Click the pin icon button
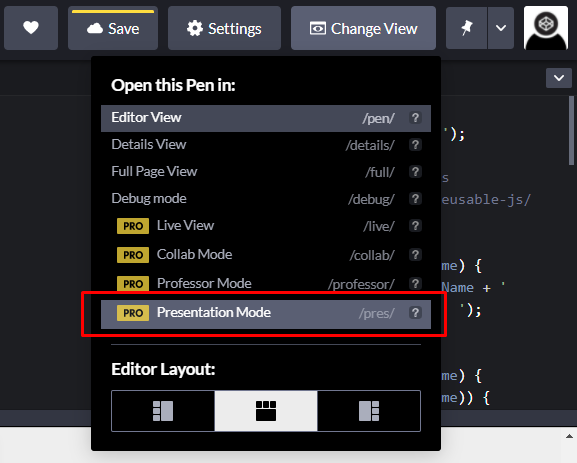The width and height of the screenshot is (577, 463). pyautogui.click(x=467, y=28)
